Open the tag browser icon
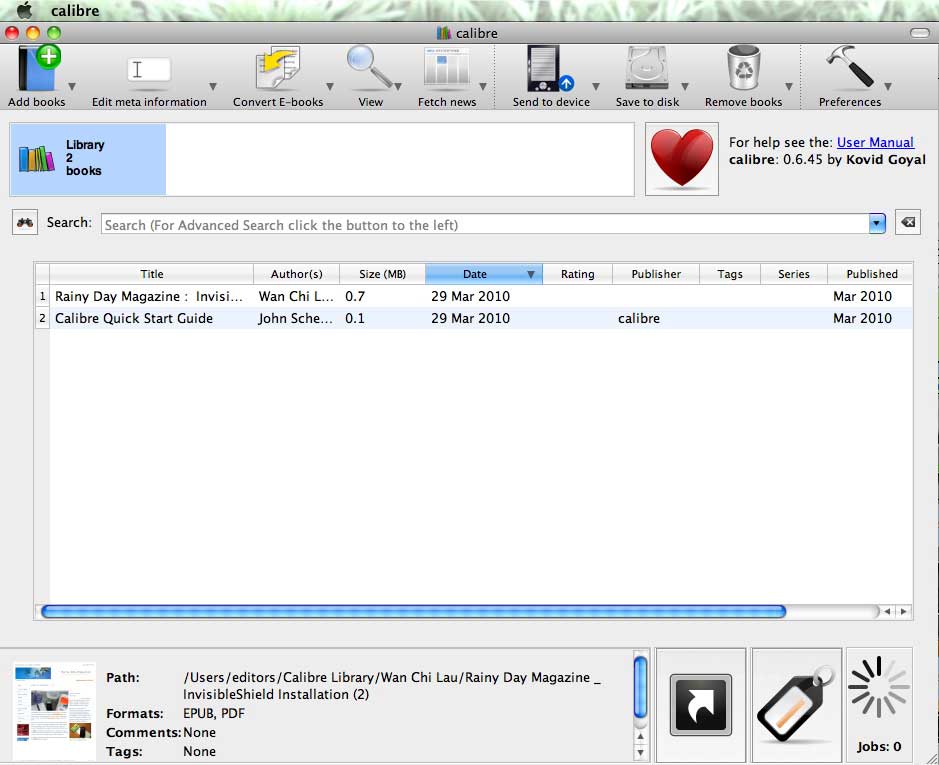Image resolution: width=939 pixels, height=765 pixels. pos(796,705)
